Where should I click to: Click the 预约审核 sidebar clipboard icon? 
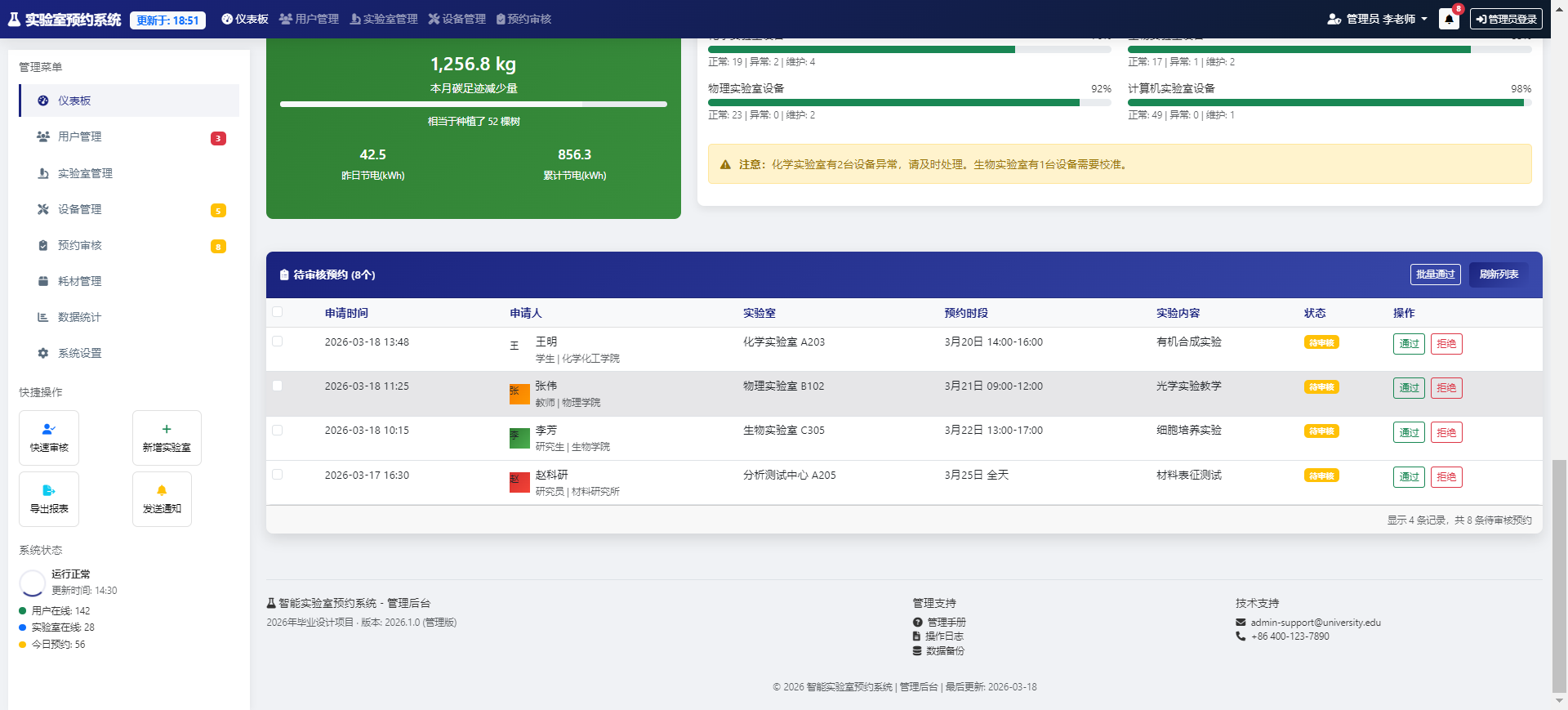click(43, 245)
